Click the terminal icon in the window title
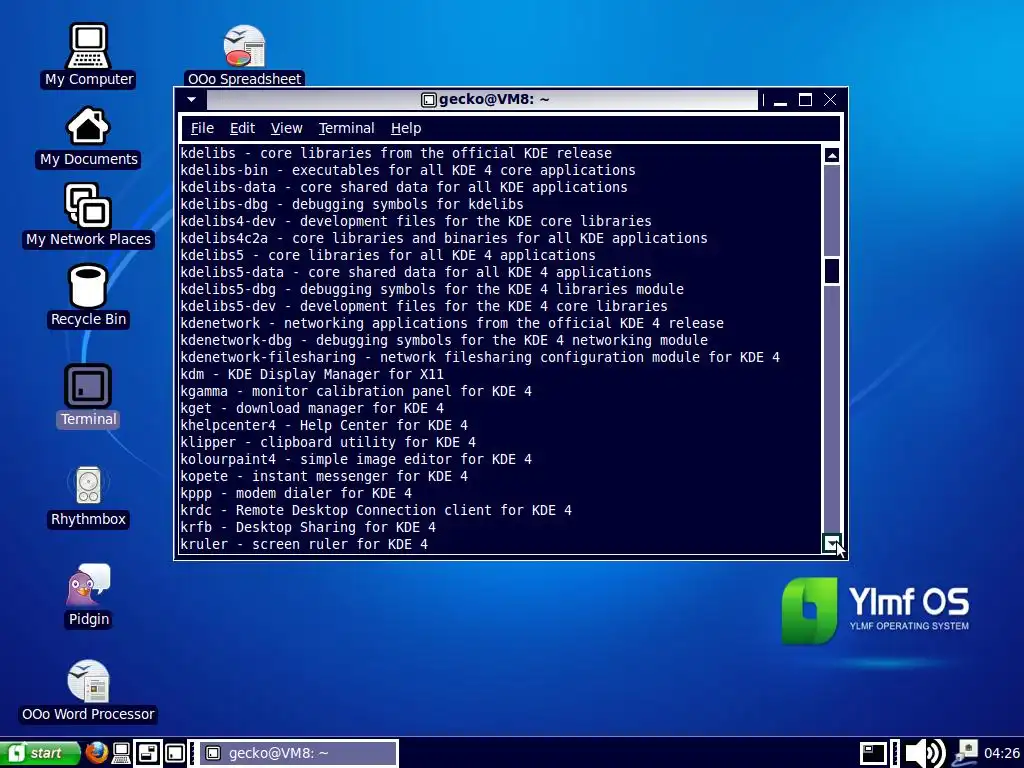Screen dimensions: 1024x768 point(428,99)
